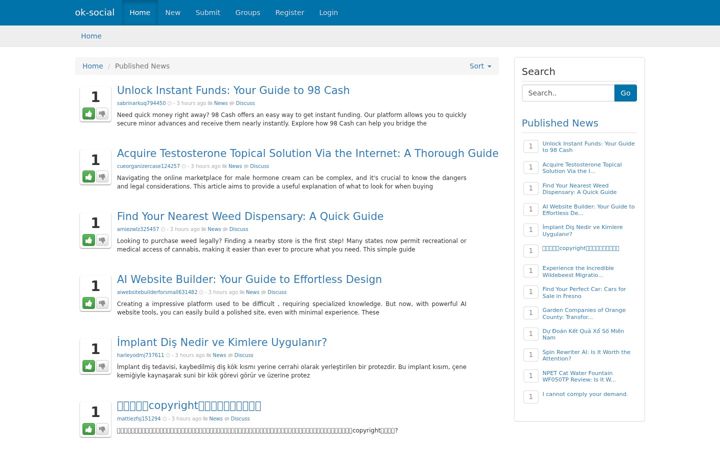This screenshot has width=720, height=450.
Task: Open 'Unlock Instant Funds: Your Guide to 98 Cash' headline
Action: [x=233, y=90]
